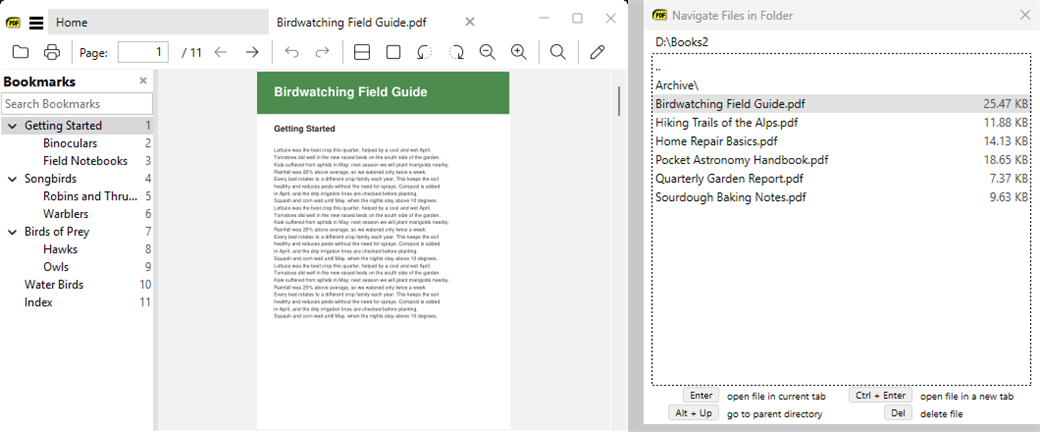1040x432 pixels.
Task: Switch to the Home tab
Action: coord(158,22)
